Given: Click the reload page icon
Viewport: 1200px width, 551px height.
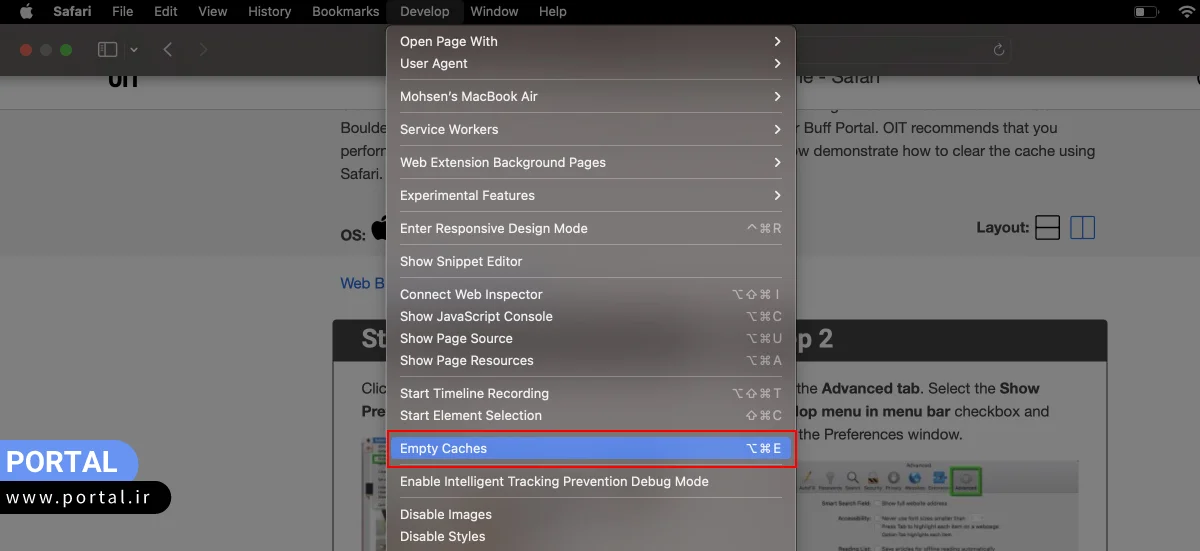Looking at the screenshot, I should (998, 50).
